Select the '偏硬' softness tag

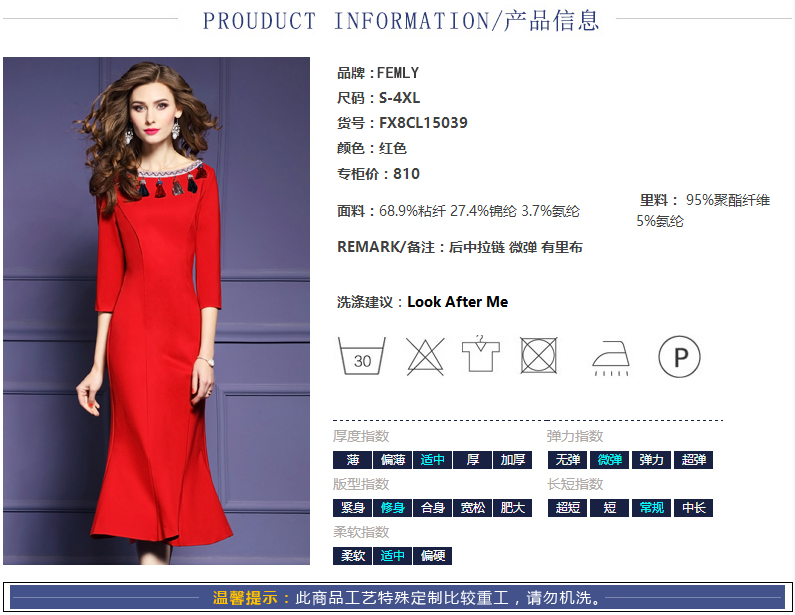coord(432,556)
